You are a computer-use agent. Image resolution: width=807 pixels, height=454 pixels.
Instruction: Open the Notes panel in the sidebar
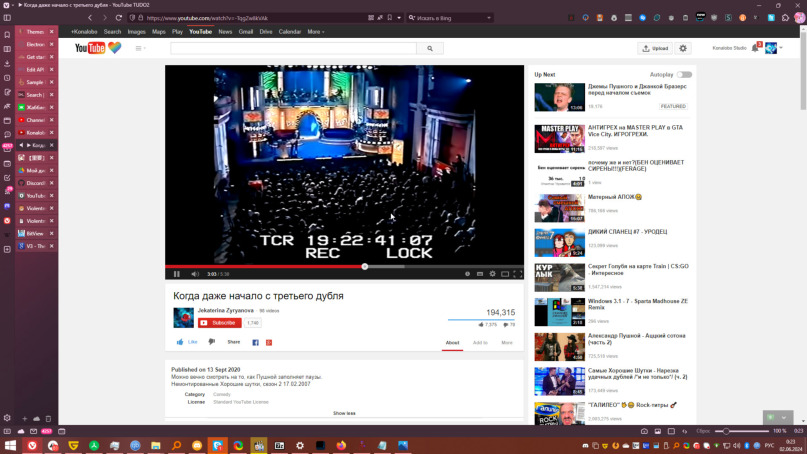pos(7,93)
